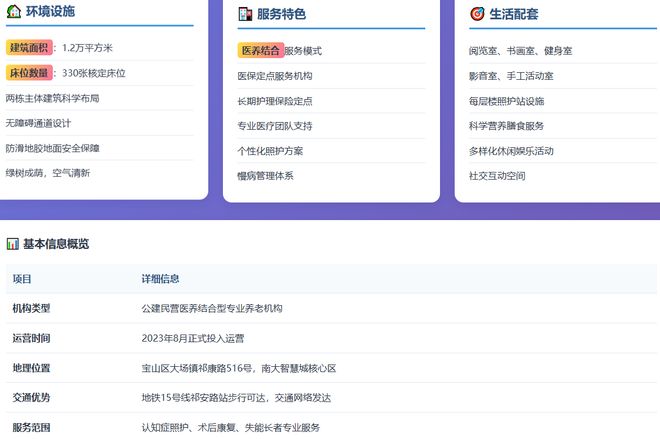
Task: Click the 长期护理保险定点 row
Action: [x=331, y=101]
